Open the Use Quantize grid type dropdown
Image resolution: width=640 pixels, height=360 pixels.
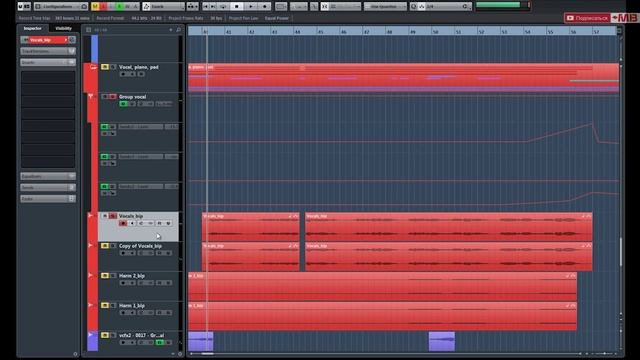(385, 6)
